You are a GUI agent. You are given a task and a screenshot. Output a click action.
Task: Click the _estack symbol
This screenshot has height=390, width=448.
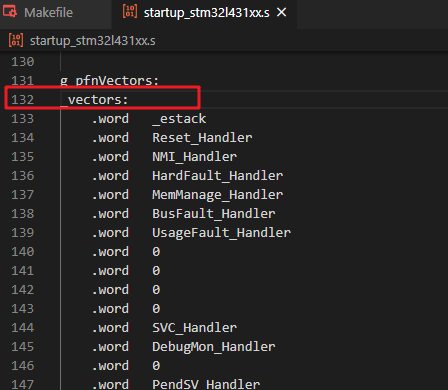pyautogui.click(x=179, y=119)
